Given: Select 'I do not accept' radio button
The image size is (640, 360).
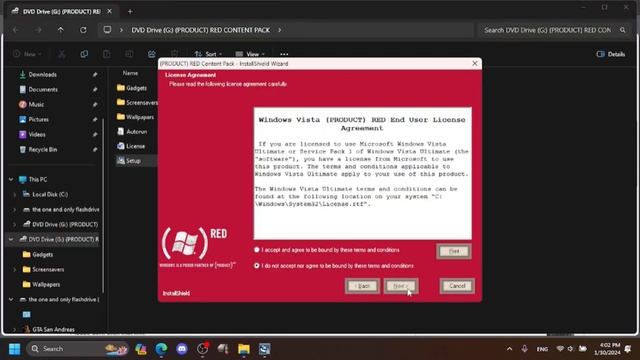Looking at the screenshot, I should point(257,266).
